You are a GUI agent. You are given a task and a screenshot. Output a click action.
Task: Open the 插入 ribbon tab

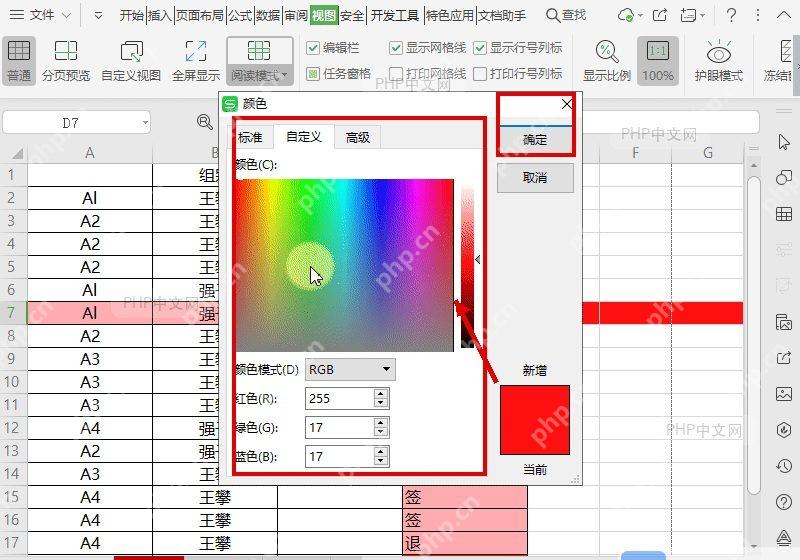click(x=160, y=16)
